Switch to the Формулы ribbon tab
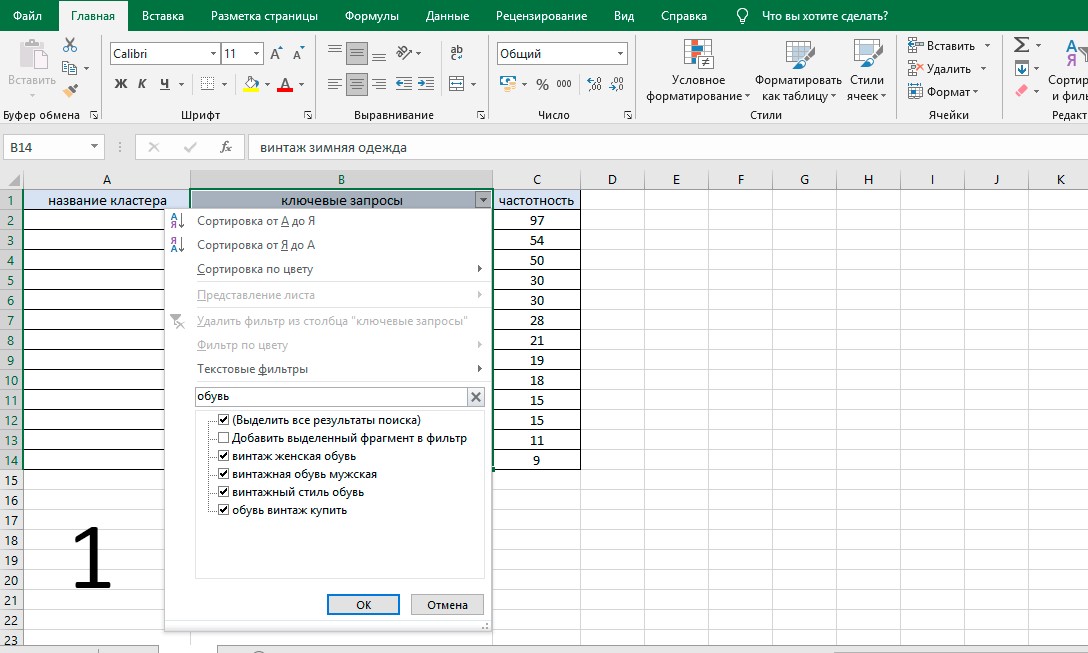The image size is (1088, 653). (x=372, y=16)
